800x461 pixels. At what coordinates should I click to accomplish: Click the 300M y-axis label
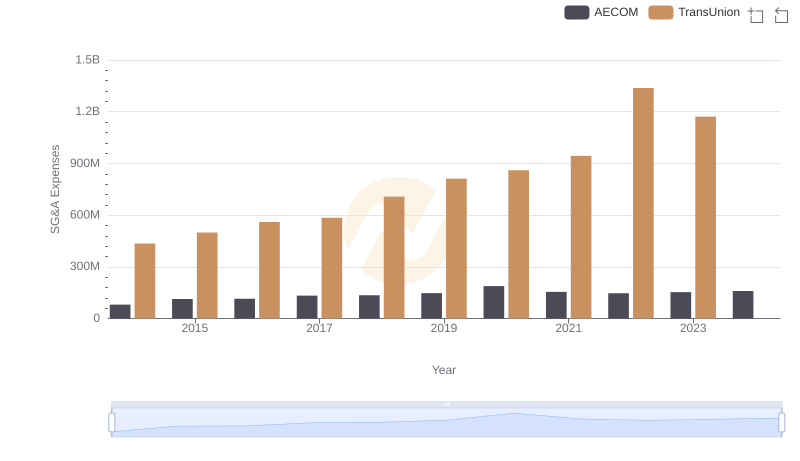(85, 266)
